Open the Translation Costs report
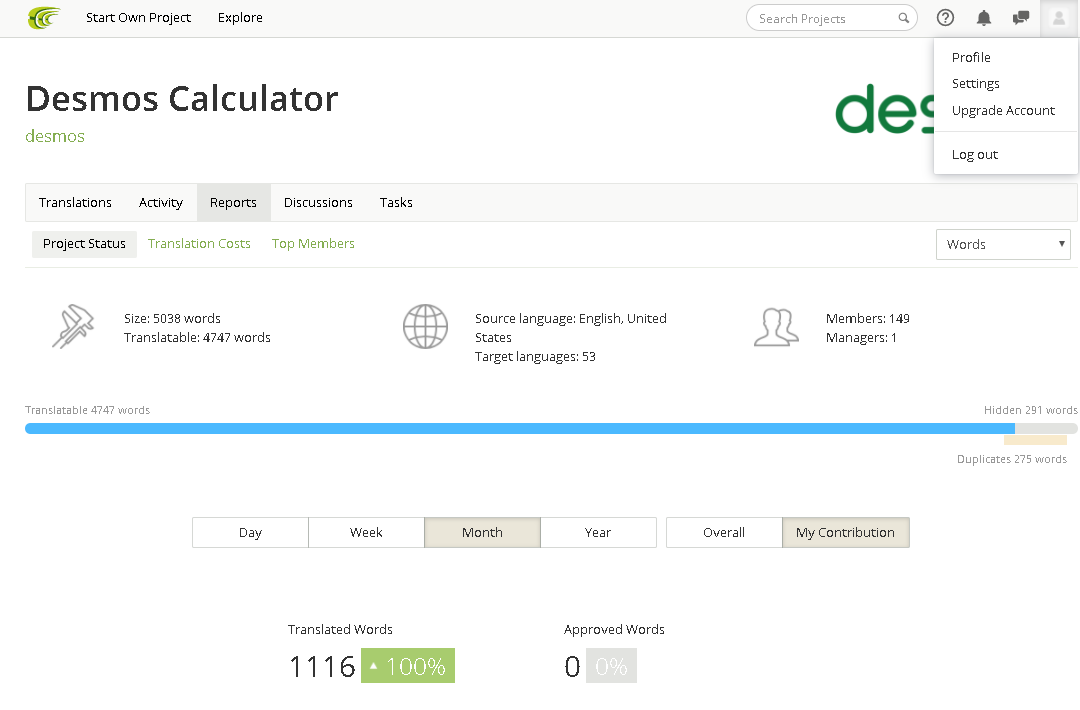Viewport: 1080px width, 710px height. [x=199, y=244]
